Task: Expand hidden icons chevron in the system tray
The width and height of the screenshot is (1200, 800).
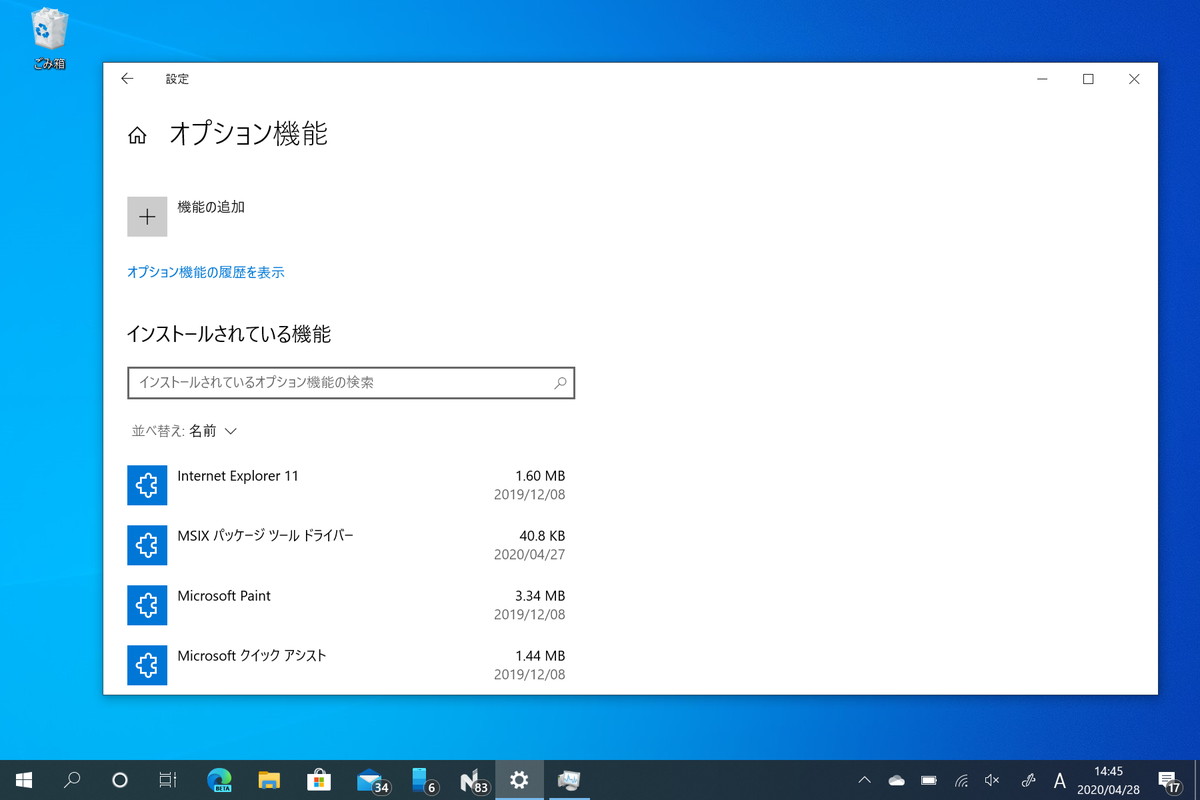Action: click(x=864, y=779)
